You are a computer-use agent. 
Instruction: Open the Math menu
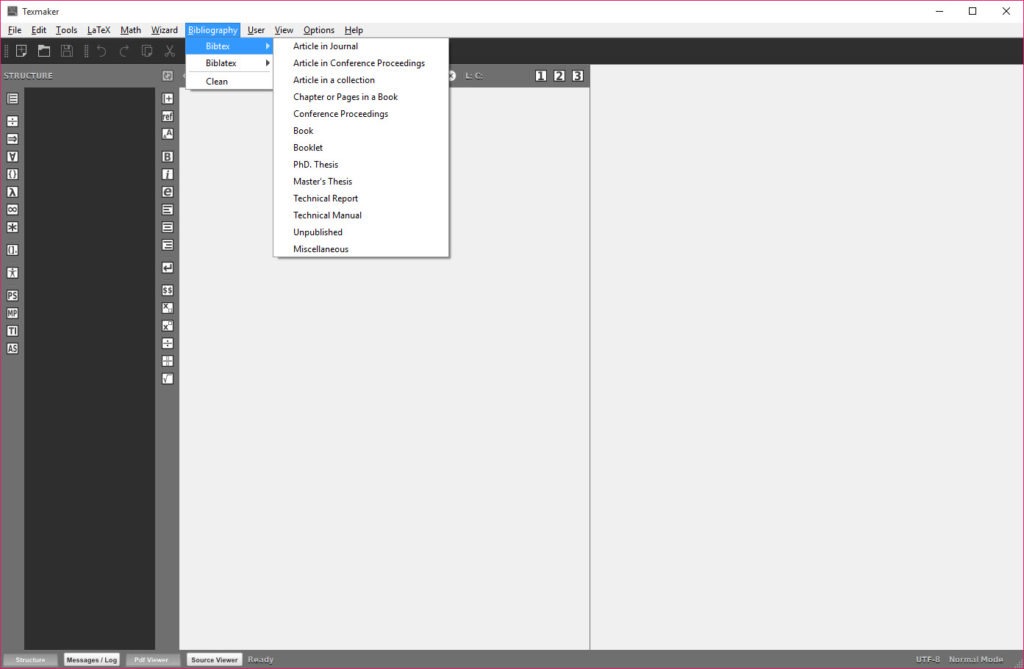point(131,30)
